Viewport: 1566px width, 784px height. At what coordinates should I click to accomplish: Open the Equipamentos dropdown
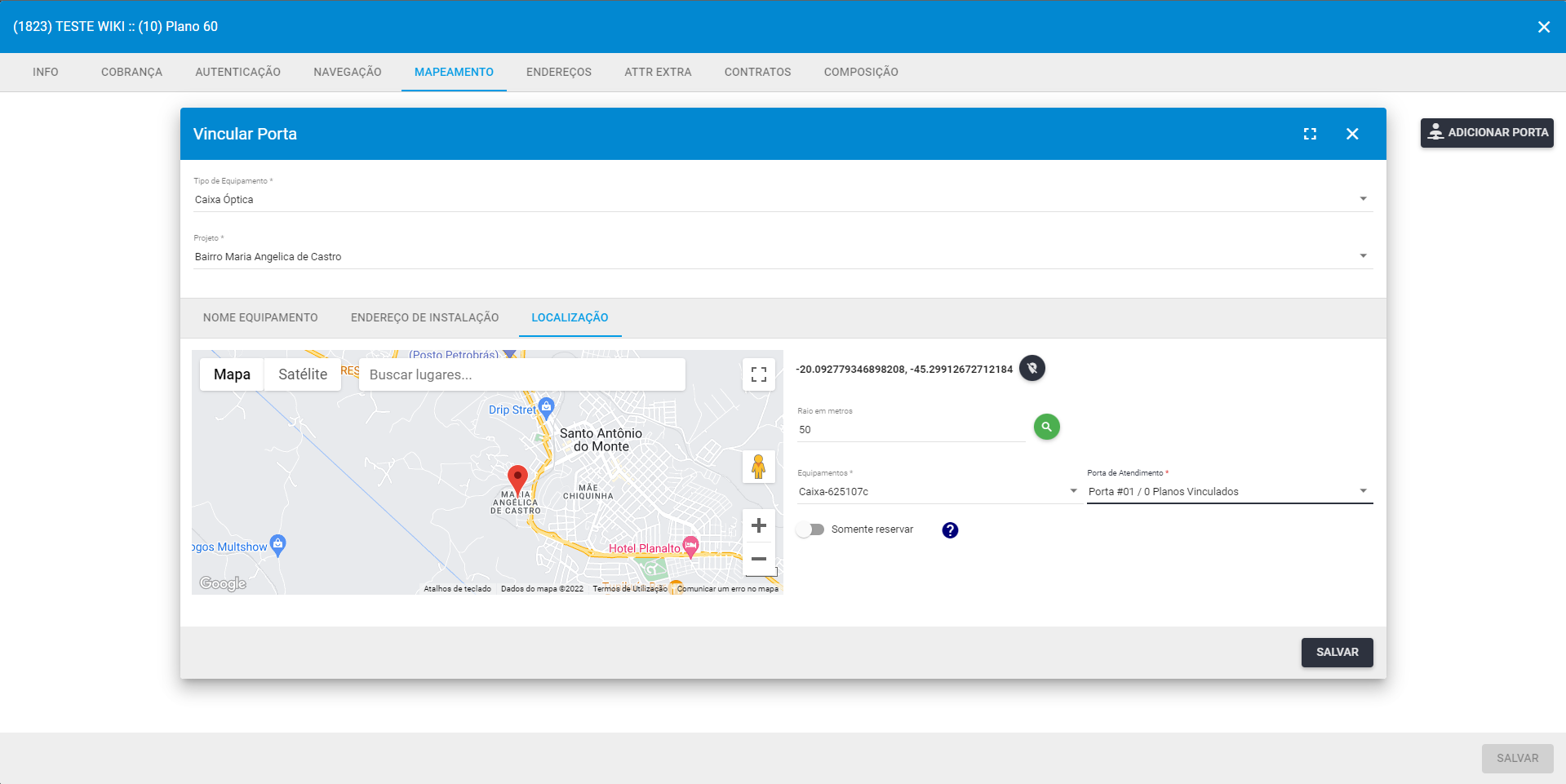click(939, 492)
